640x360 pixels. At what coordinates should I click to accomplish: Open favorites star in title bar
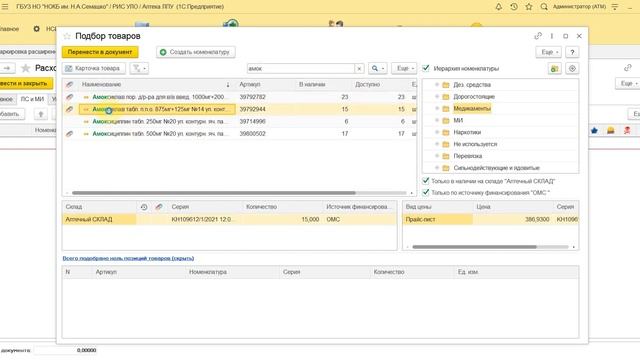(529, 7)
